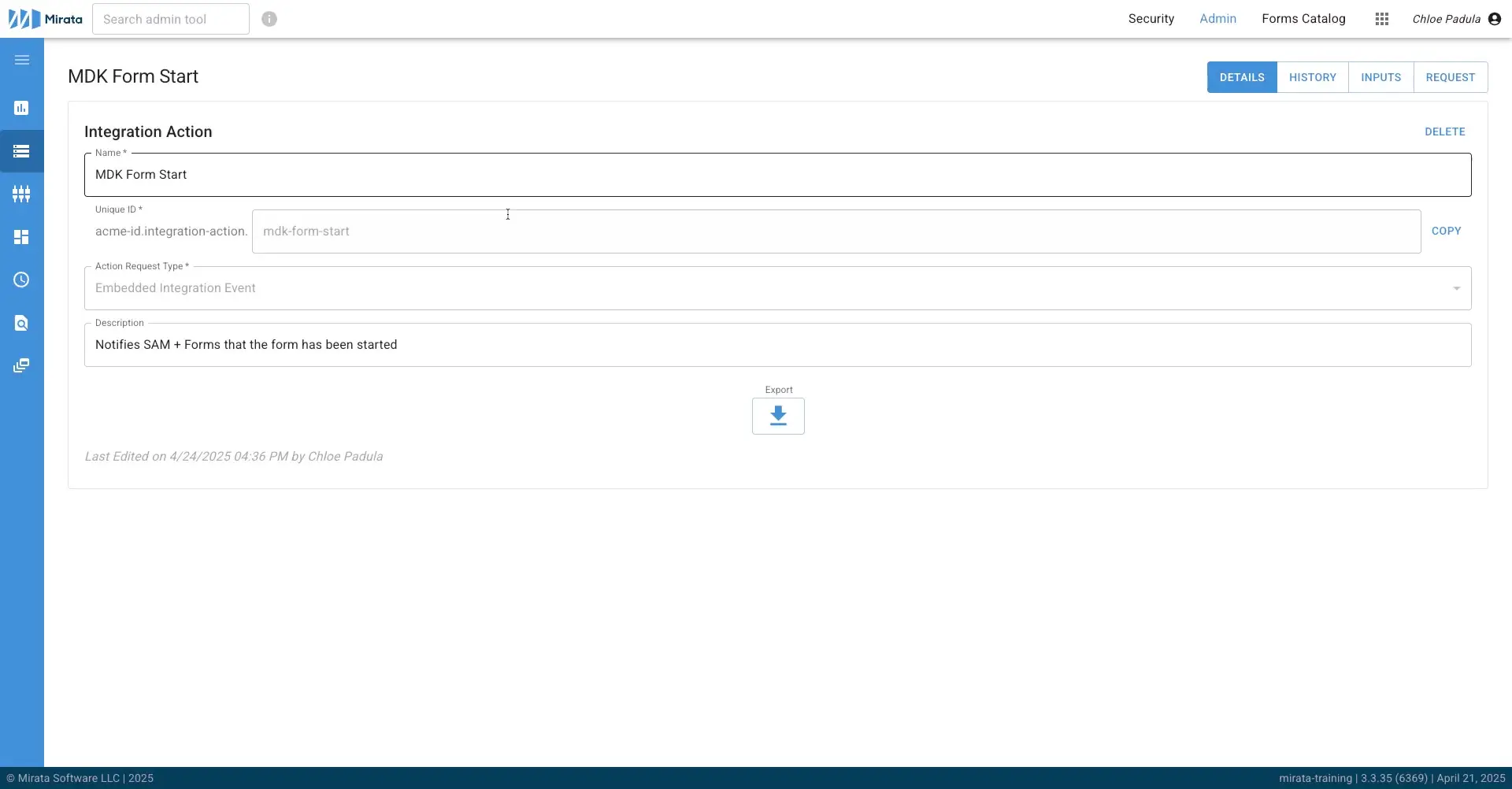Select the dashboard grid icon in sidebar
The height and width of the screenshot is (789, 1512).
click(21, 236)
